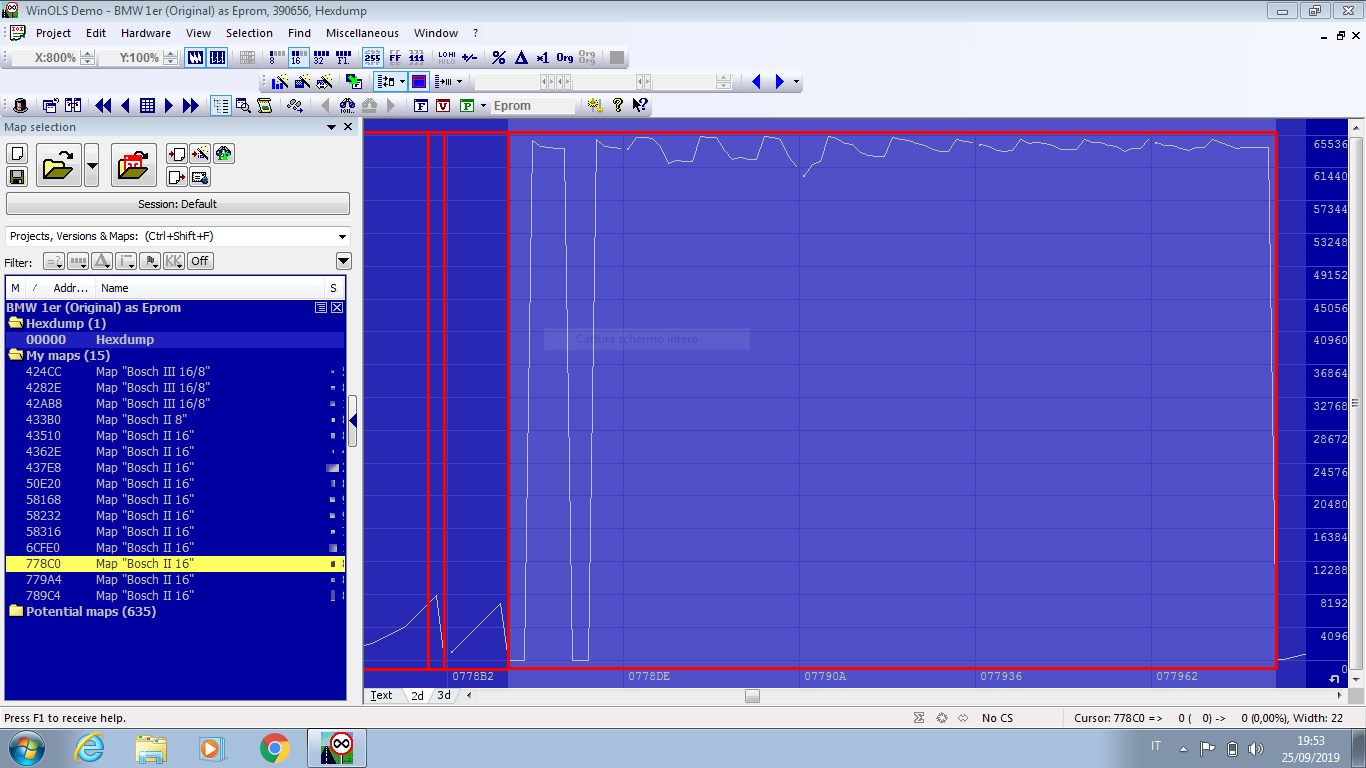Open the Hardware menu

[145, 33]
